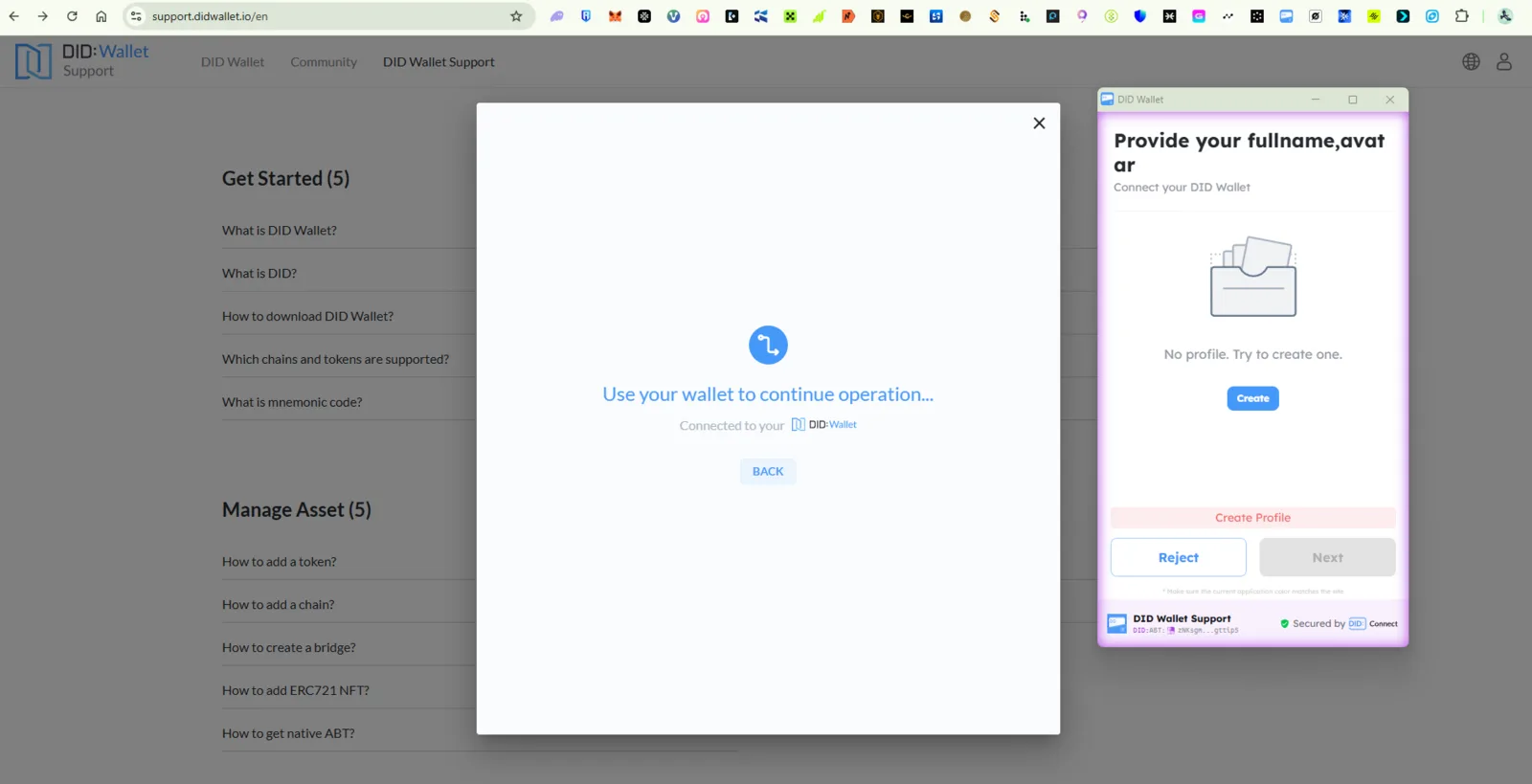Click the pink Create Profile bar
This screenshot has width=1532, height=784.
pos(1252,518)
